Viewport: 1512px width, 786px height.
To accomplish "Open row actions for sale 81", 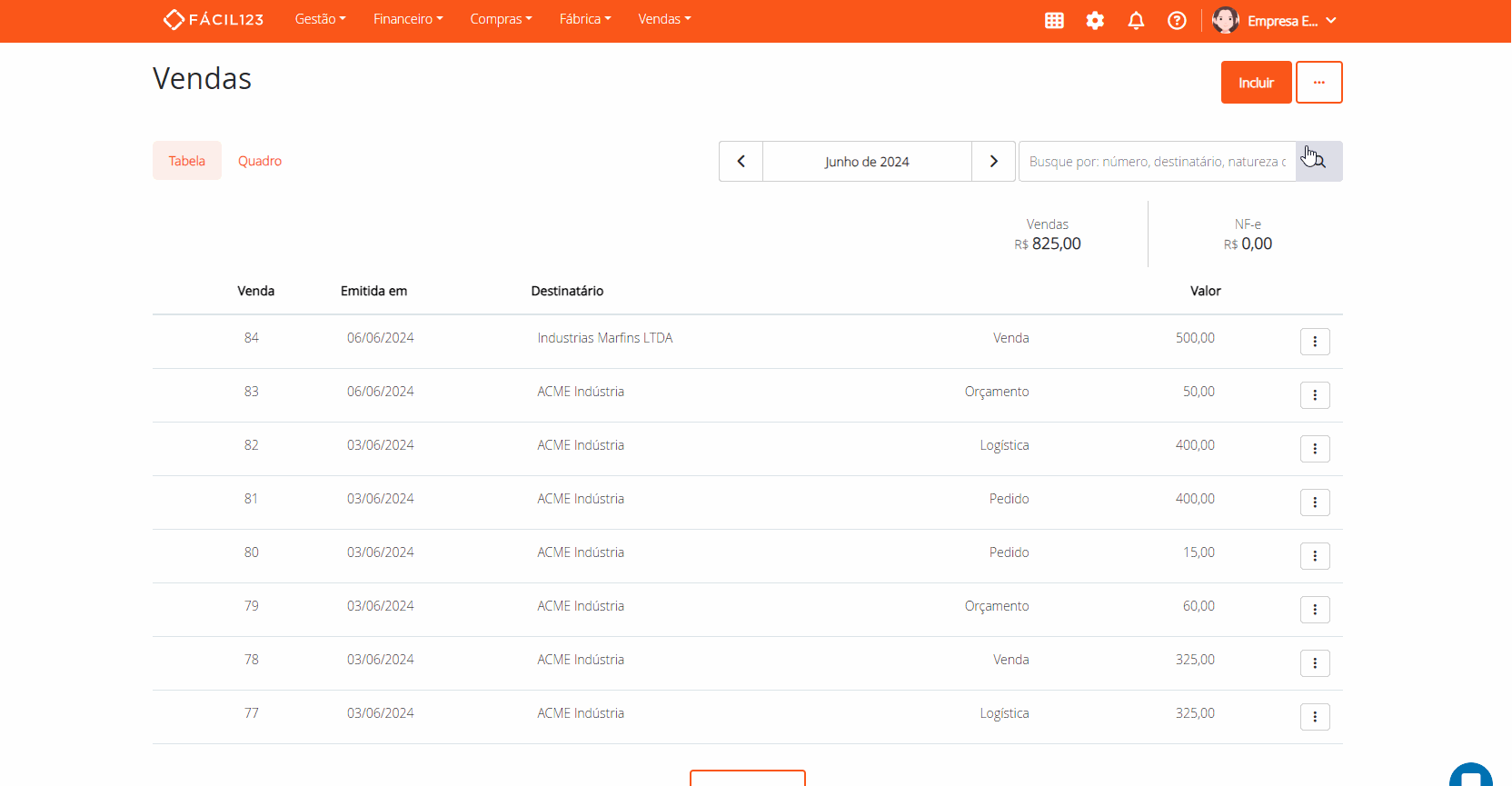I will pyautogui.click(x=1315, y=502).
